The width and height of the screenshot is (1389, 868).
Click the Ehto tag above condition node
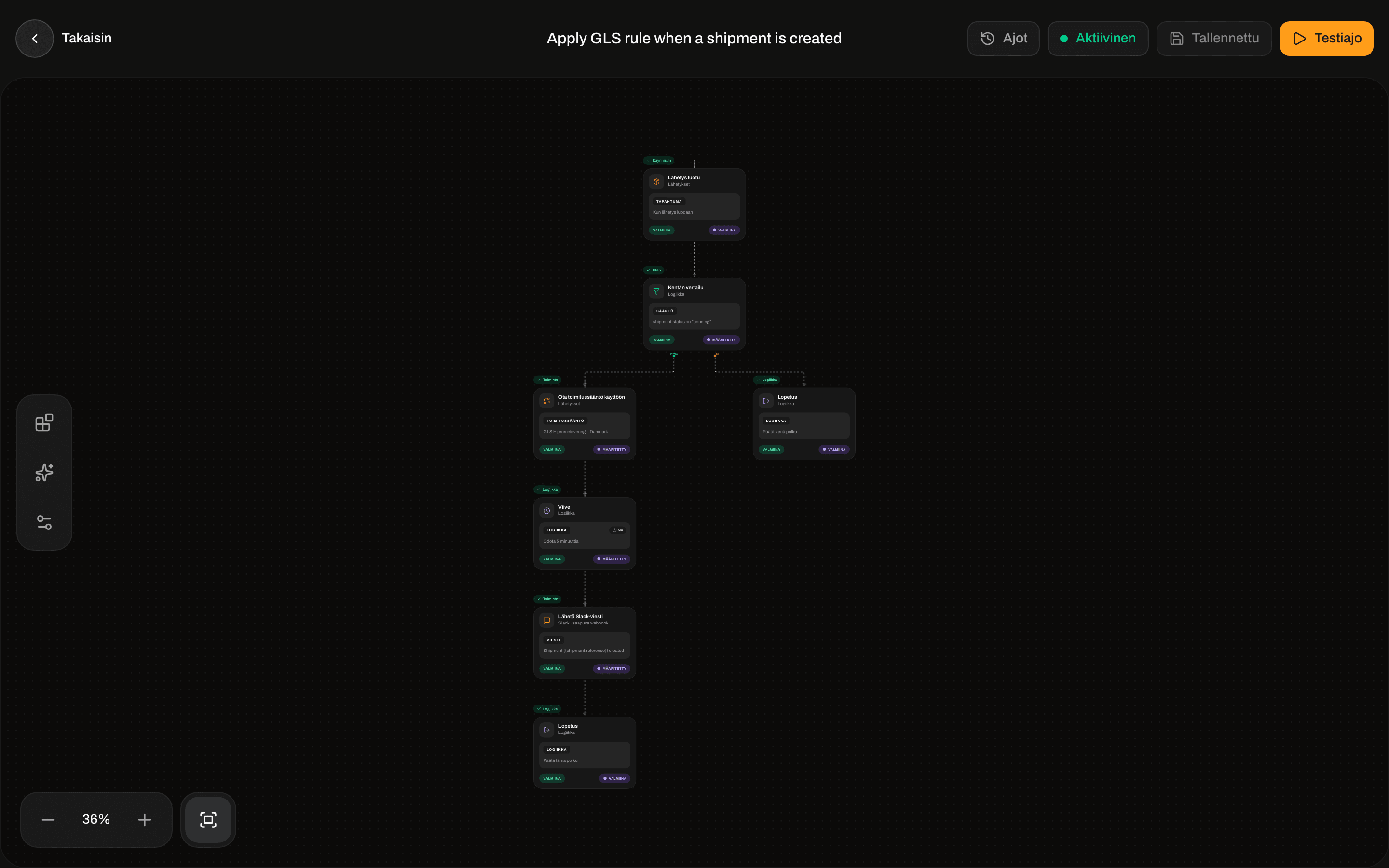[x=653, y=270]
